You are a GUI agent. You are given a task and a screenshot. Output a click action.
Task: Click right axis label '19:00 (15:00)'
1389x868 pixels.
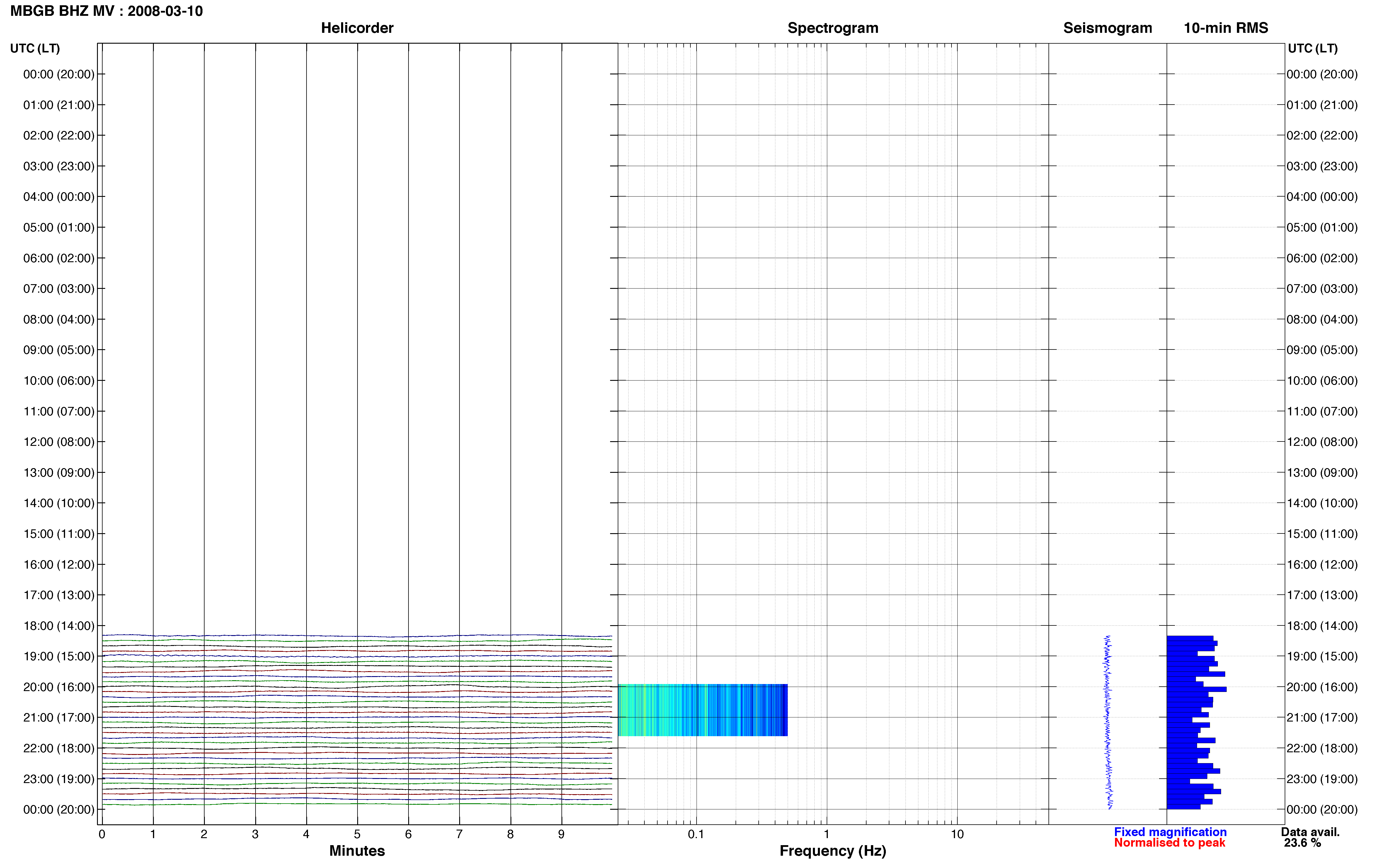pos(1322,656)
